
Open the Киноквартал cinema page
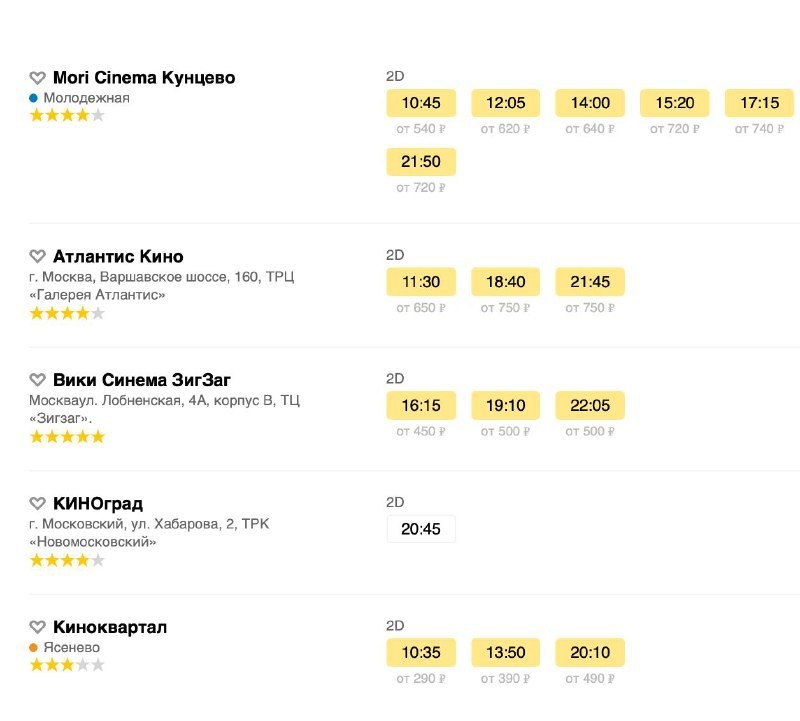(110, 627)
